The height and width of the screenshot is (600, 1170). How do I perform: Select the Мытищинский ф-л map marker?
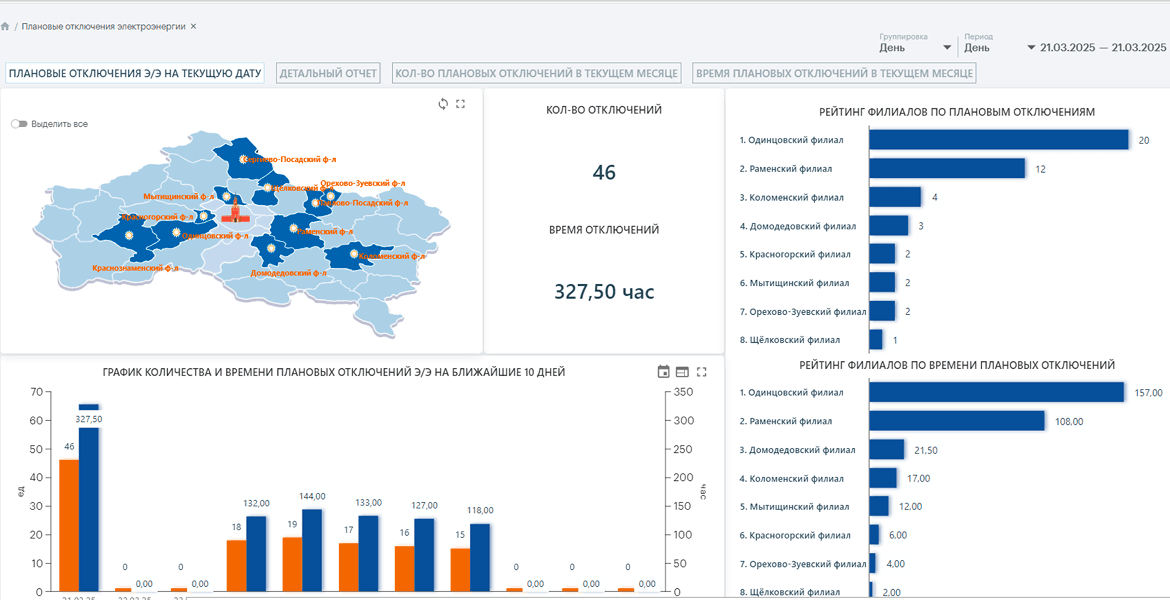click(x=227, y=196)
